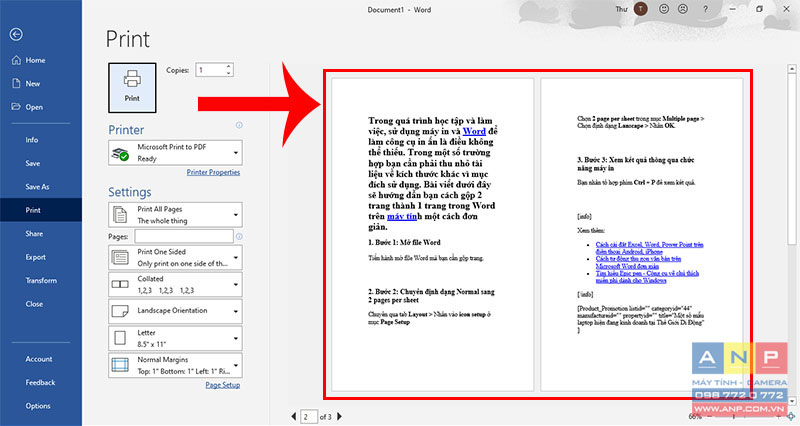Choose Save in the sidebar

click(41, 163)
